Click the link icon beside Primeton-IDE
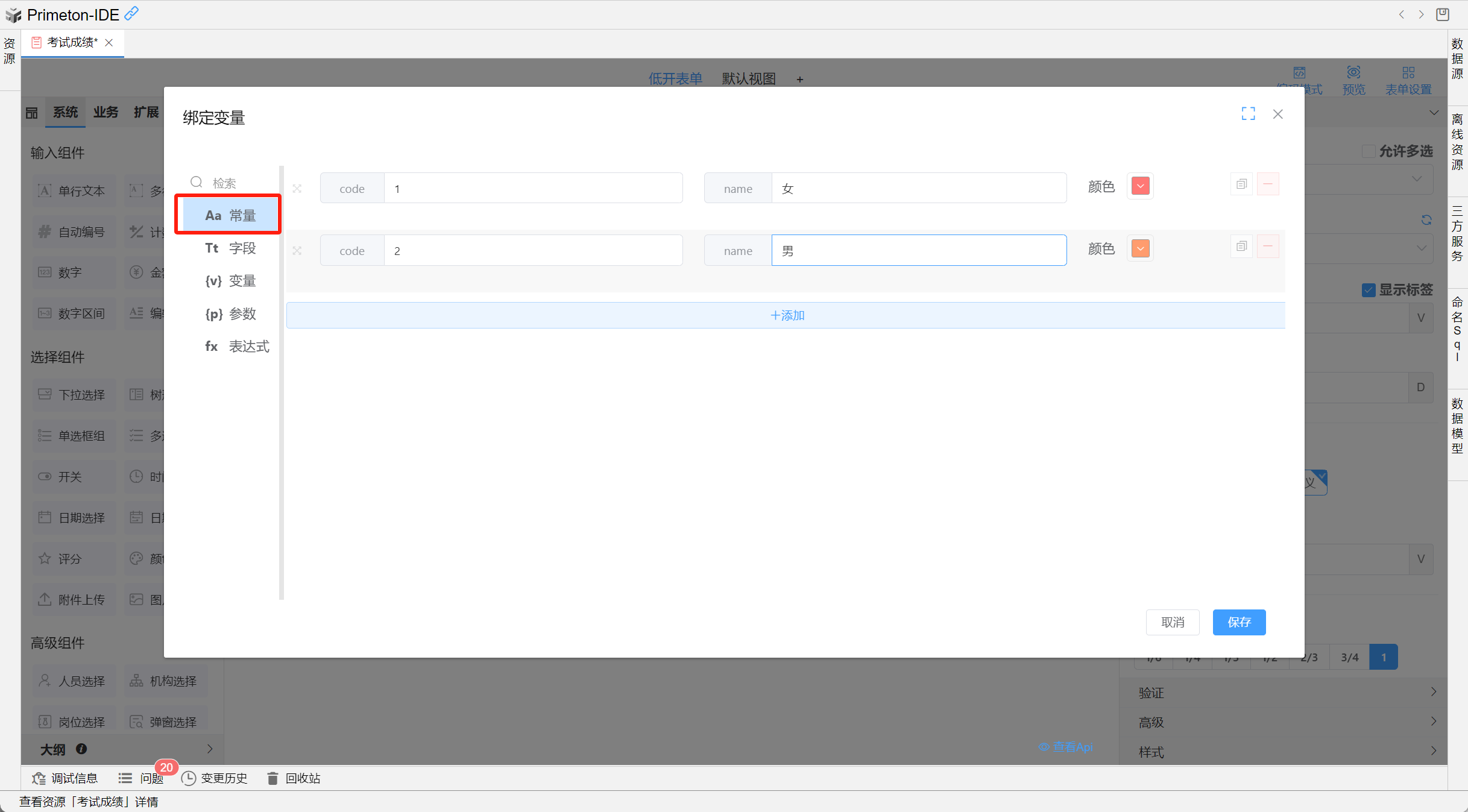 click(131, 13)
